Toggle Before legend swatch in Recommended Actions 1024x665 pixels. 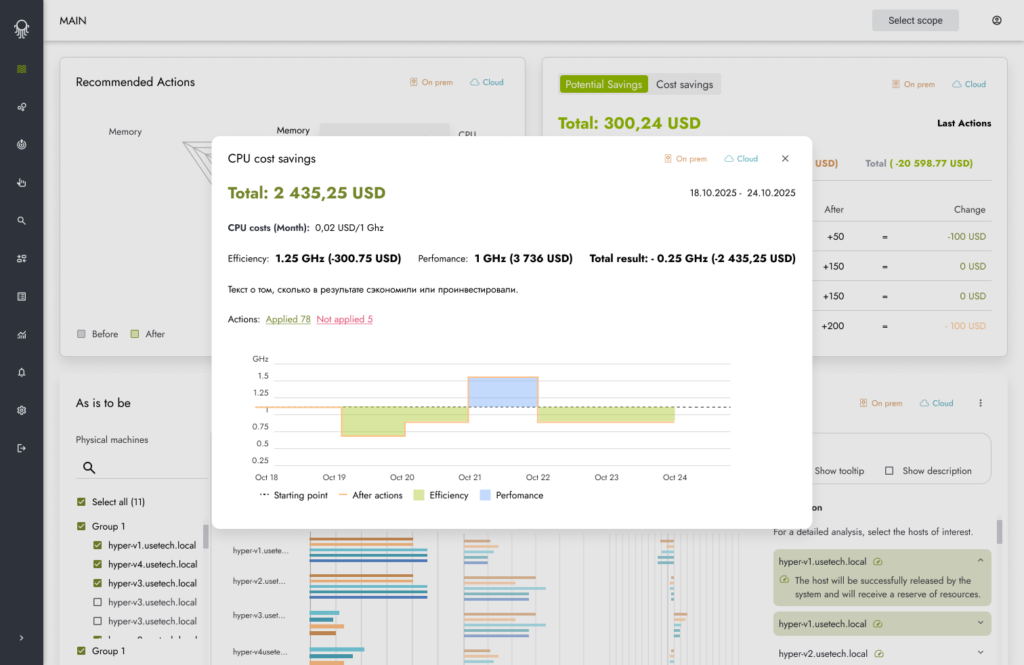point(81,334)
